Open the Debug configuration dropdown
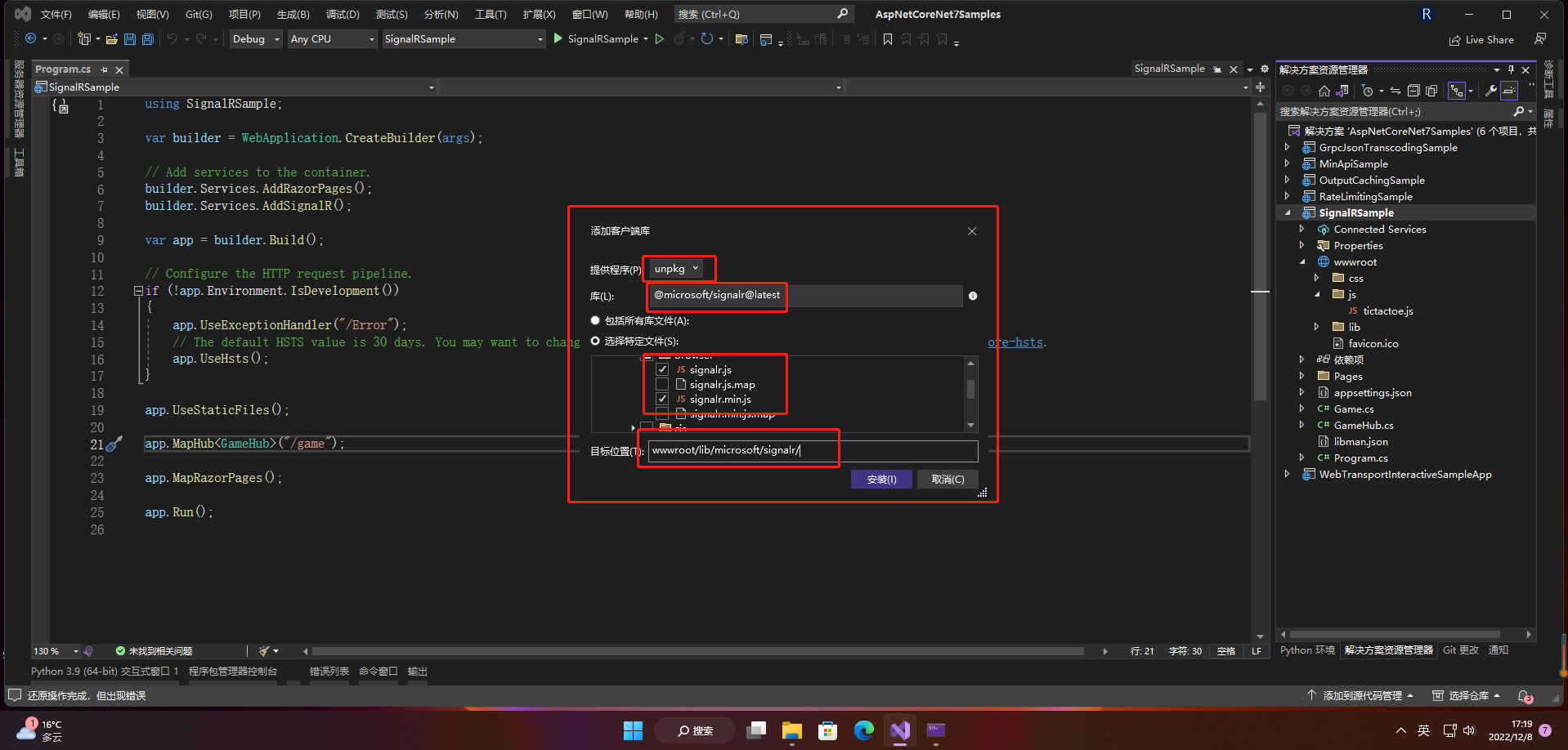Image resolution: width=1568 pixels, height=750 pixels. pos(256,38)
